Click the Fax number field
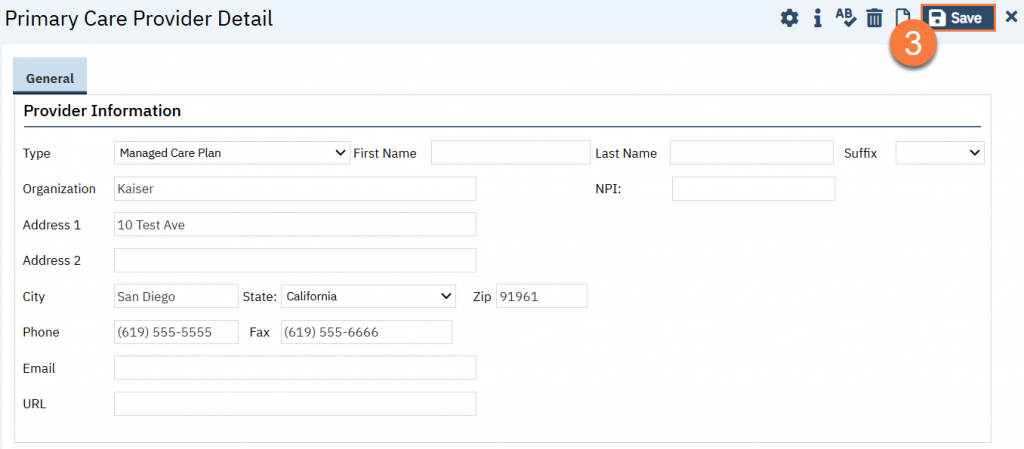The image size is (1024, 449). pos(366,333)
